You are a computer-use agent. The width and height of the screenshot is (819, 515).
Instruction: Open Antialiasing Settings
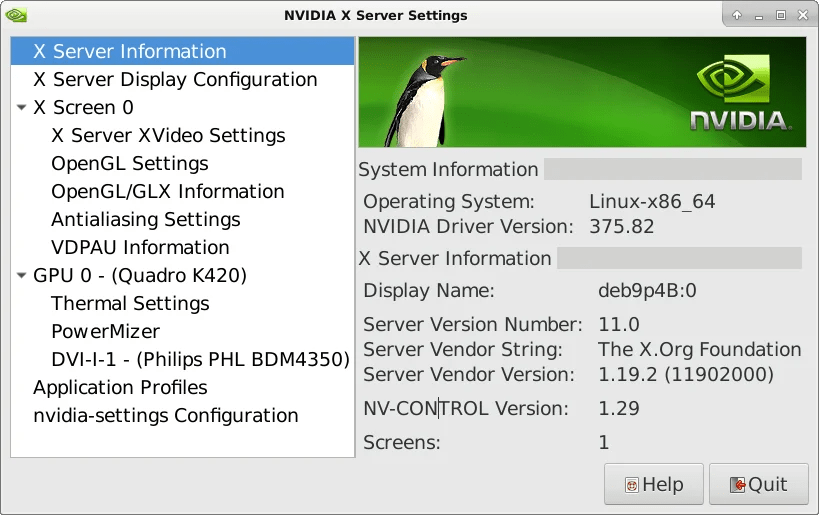(146, 220)
